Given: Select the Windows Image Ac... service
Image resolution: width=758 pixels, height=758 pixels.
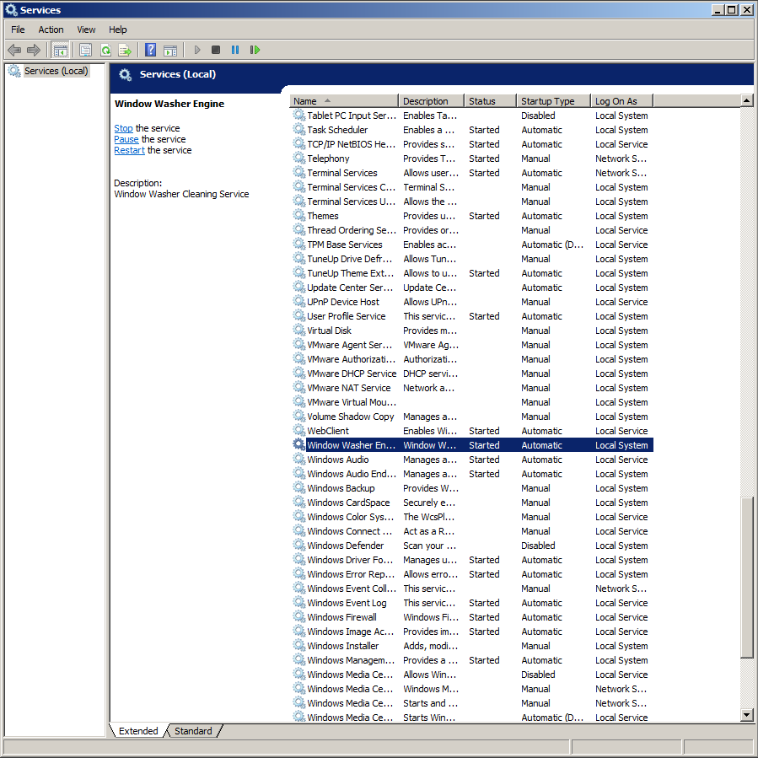Looking at the screenshot, I should point(472,631).
